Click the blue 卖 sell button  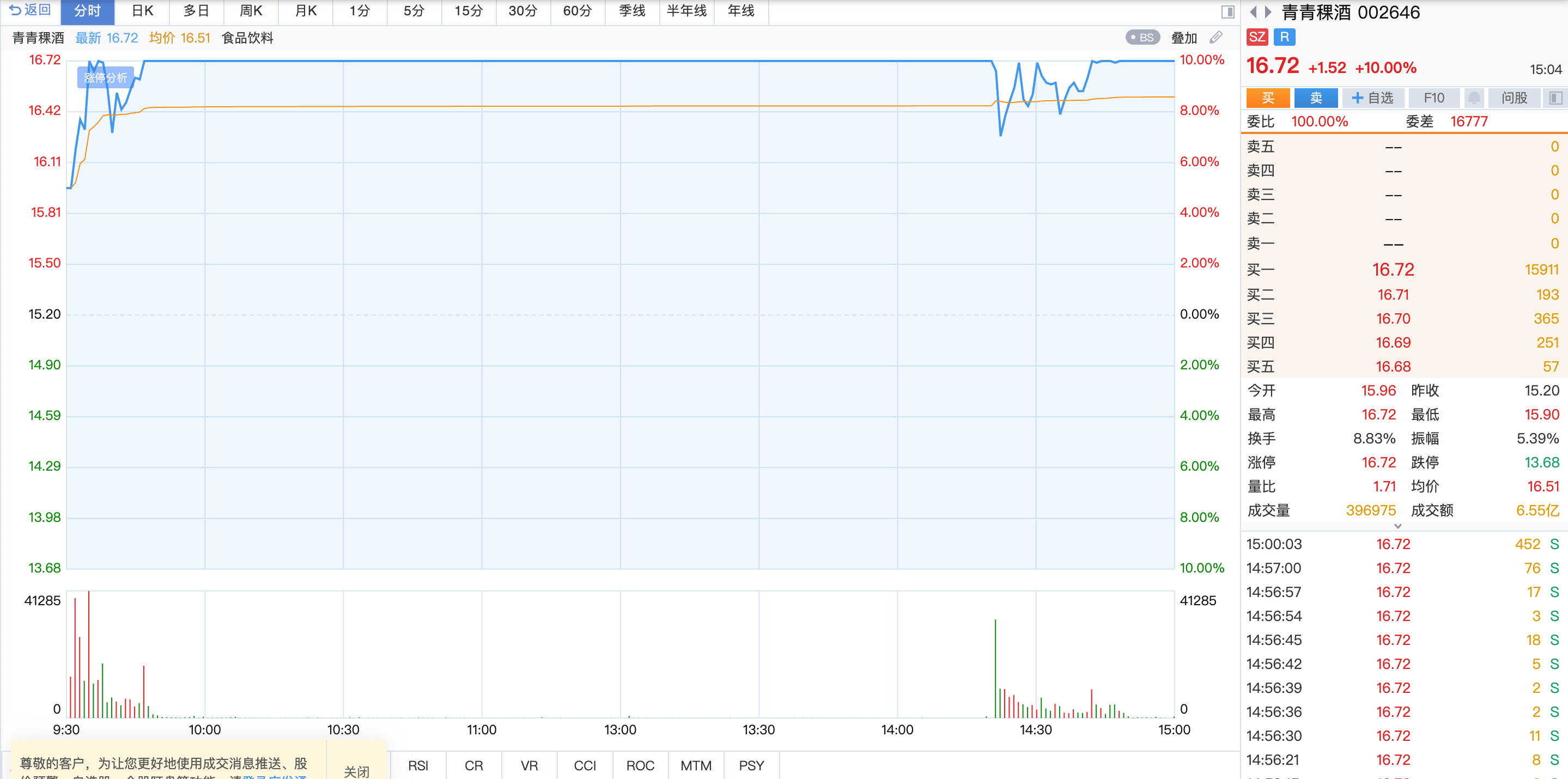pyautogui.click(x=1316, y=98)
